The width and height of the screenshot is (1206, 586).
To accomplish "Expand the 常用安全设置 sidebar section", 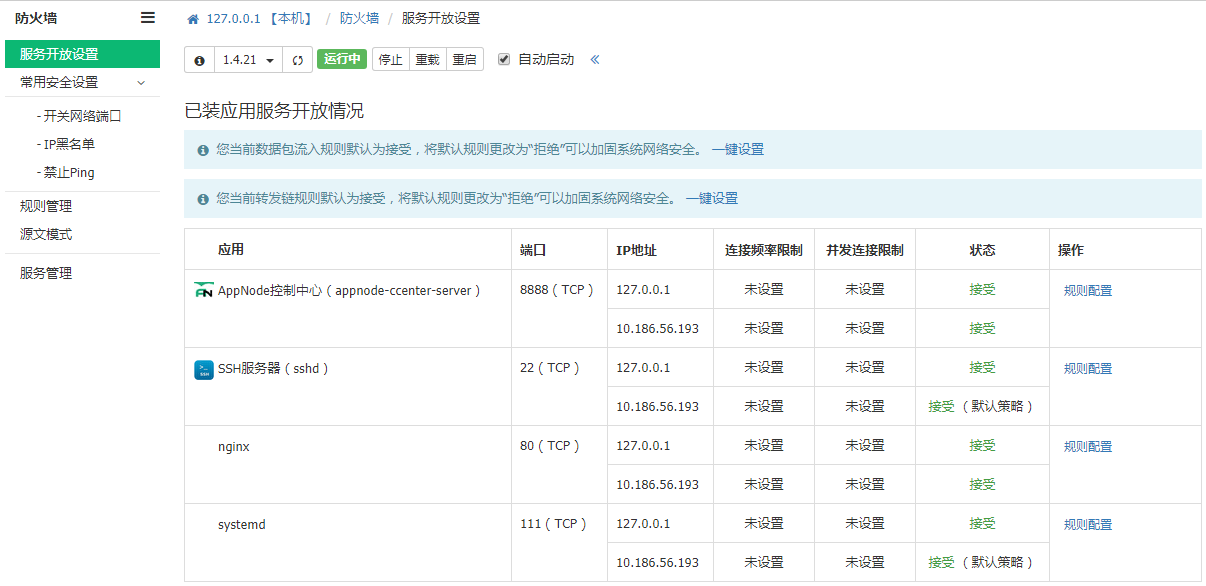I will coord(82,82).
